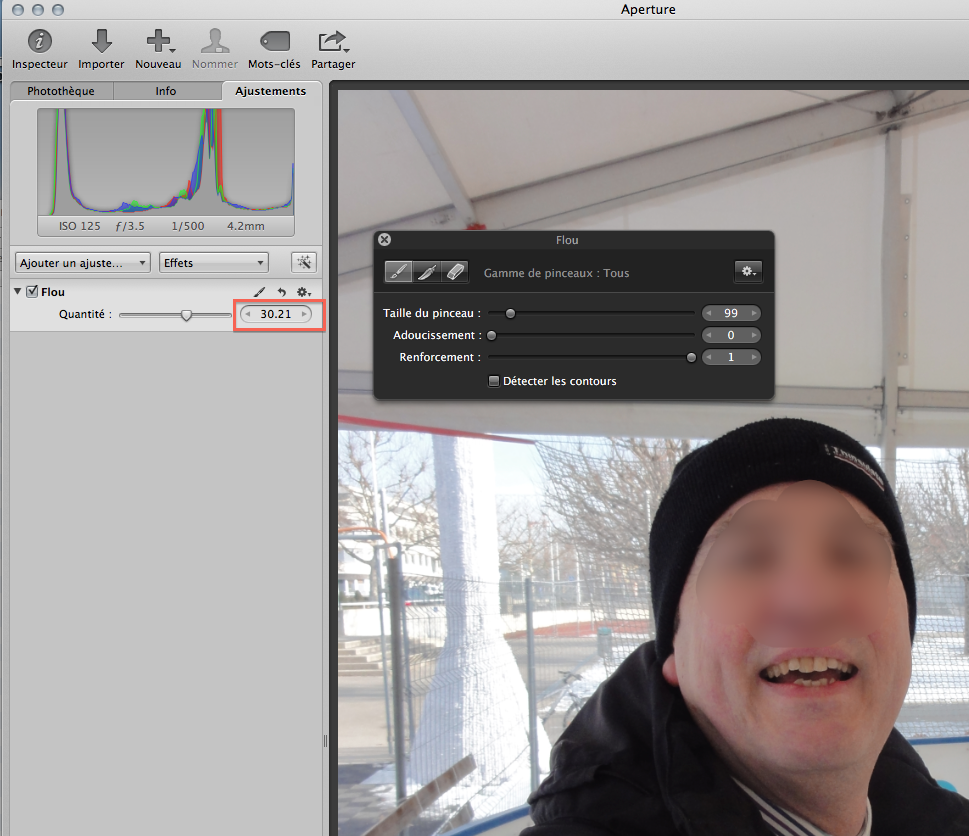This screenshot has height=836, width=969.
Task: Switch to the Info tab
Action: [x=166, y=91]
